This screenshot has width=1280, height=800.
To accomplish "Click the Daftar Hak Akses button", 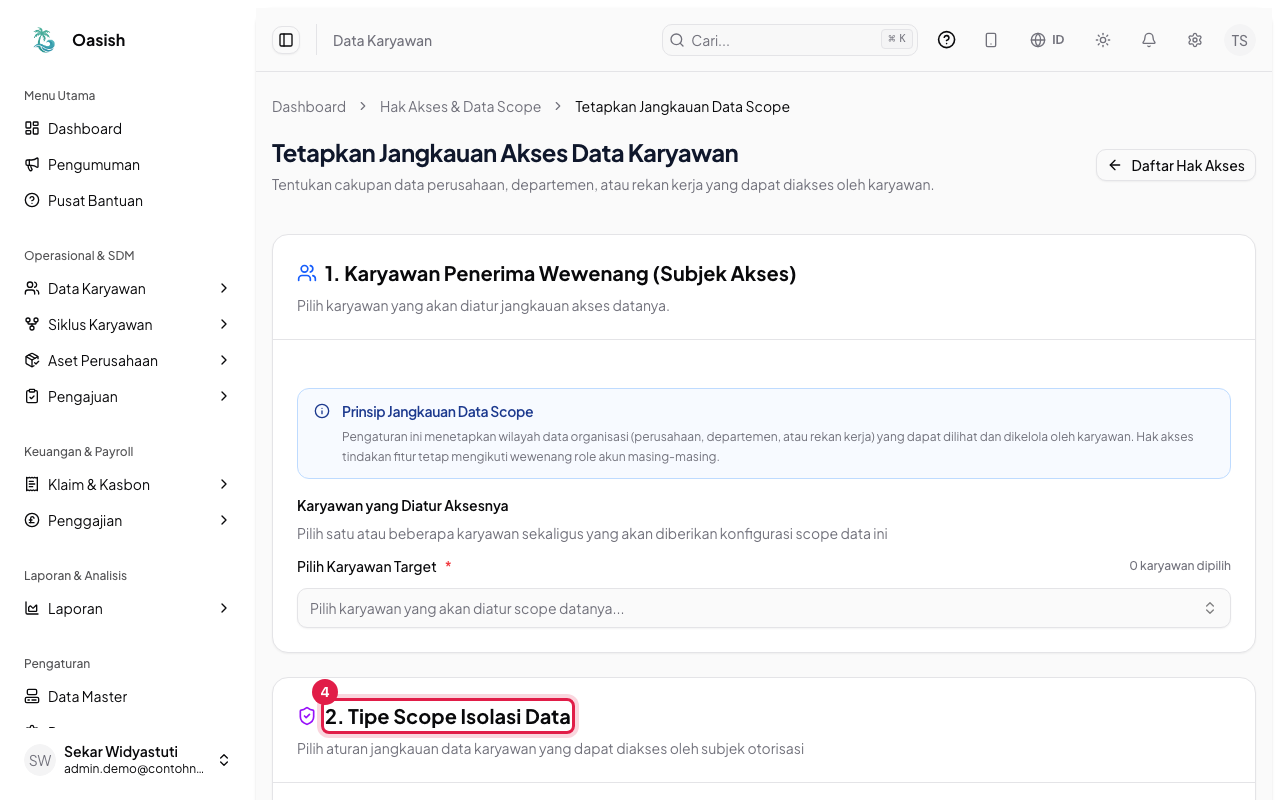I will click(1176, 165).
